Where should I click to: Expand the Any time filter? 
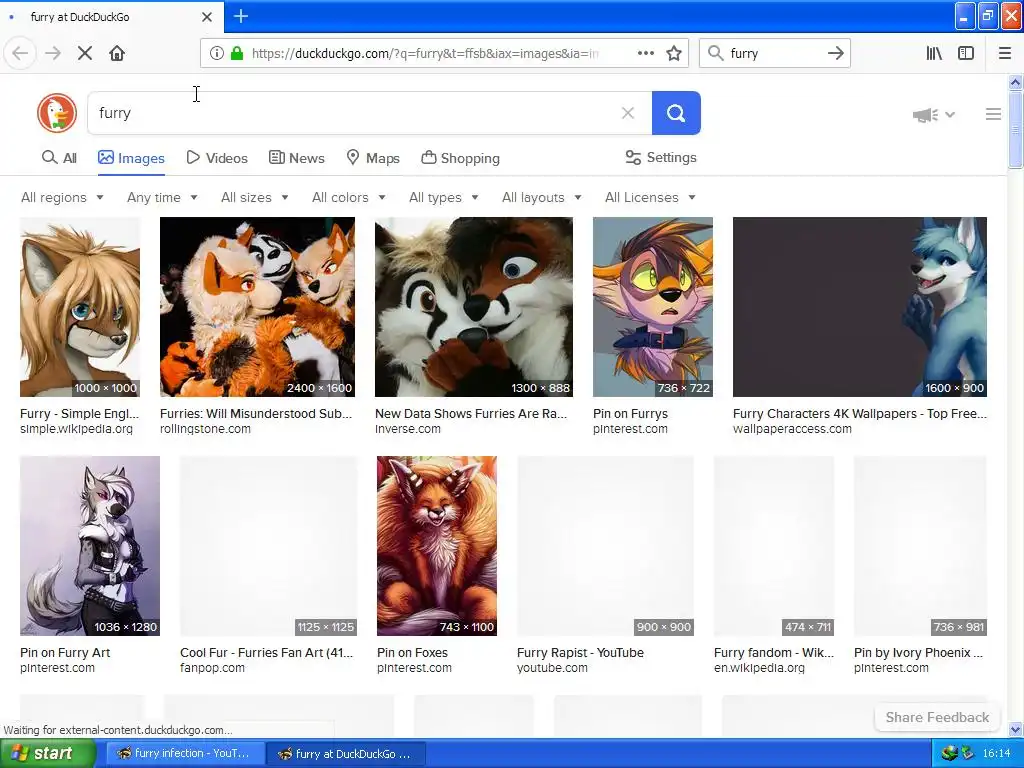pos(162,197)
